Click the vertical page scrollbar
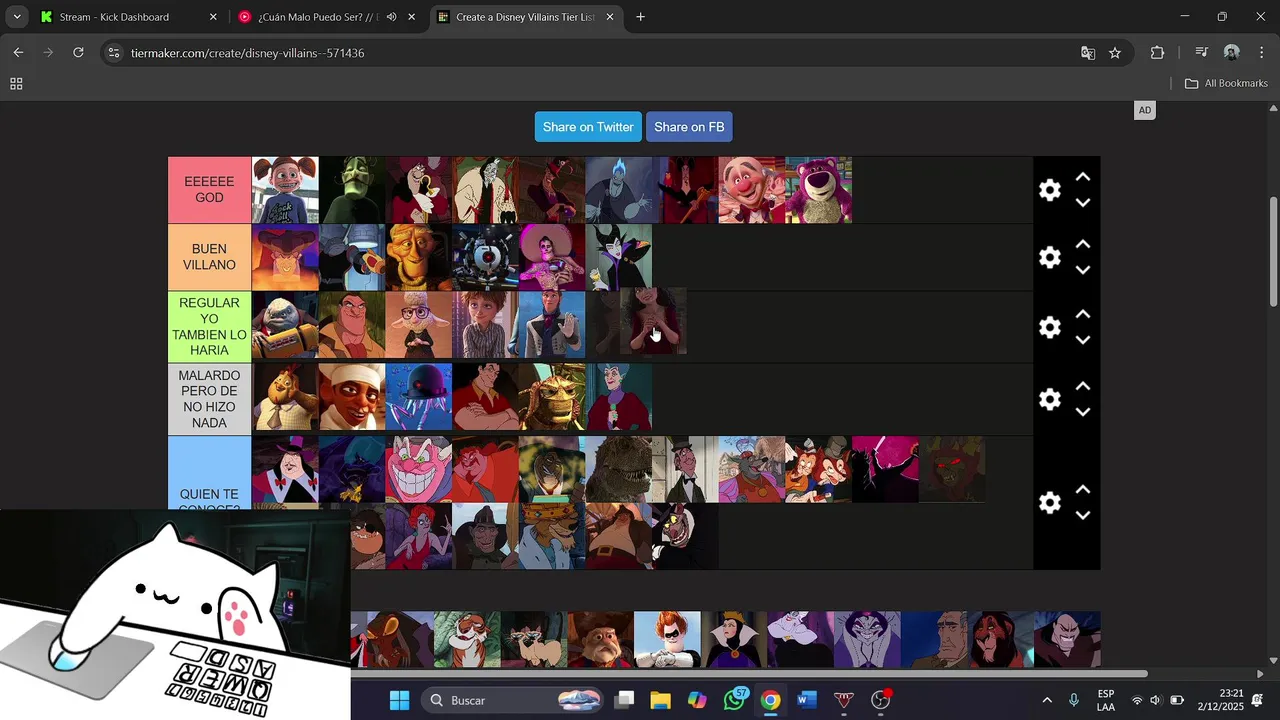 (1273, 250)
